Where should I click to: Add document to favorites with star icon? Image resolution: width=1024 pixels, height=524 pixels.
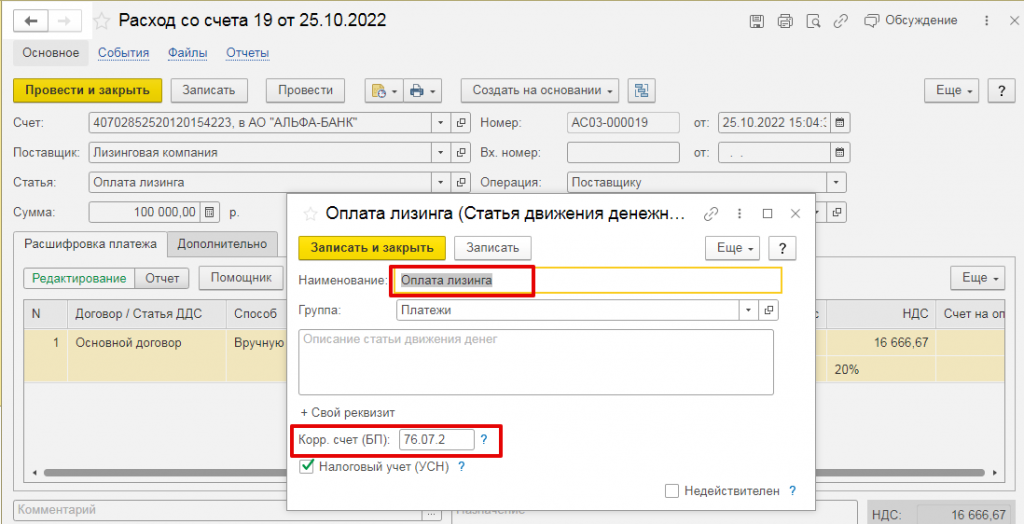101,22
